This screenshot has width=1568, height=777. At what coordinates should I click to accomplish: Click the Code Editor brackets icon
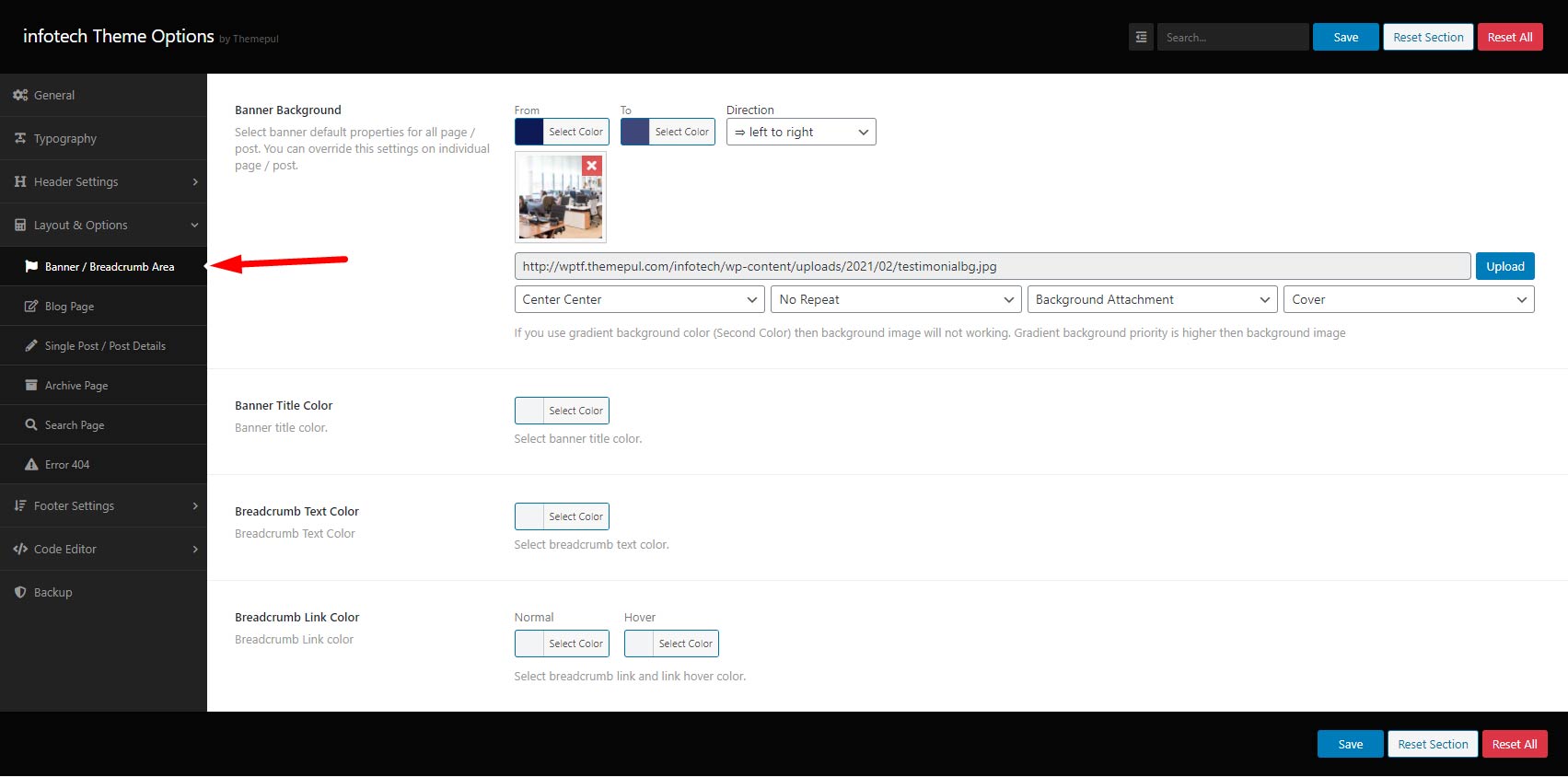(x=20, y=549)
